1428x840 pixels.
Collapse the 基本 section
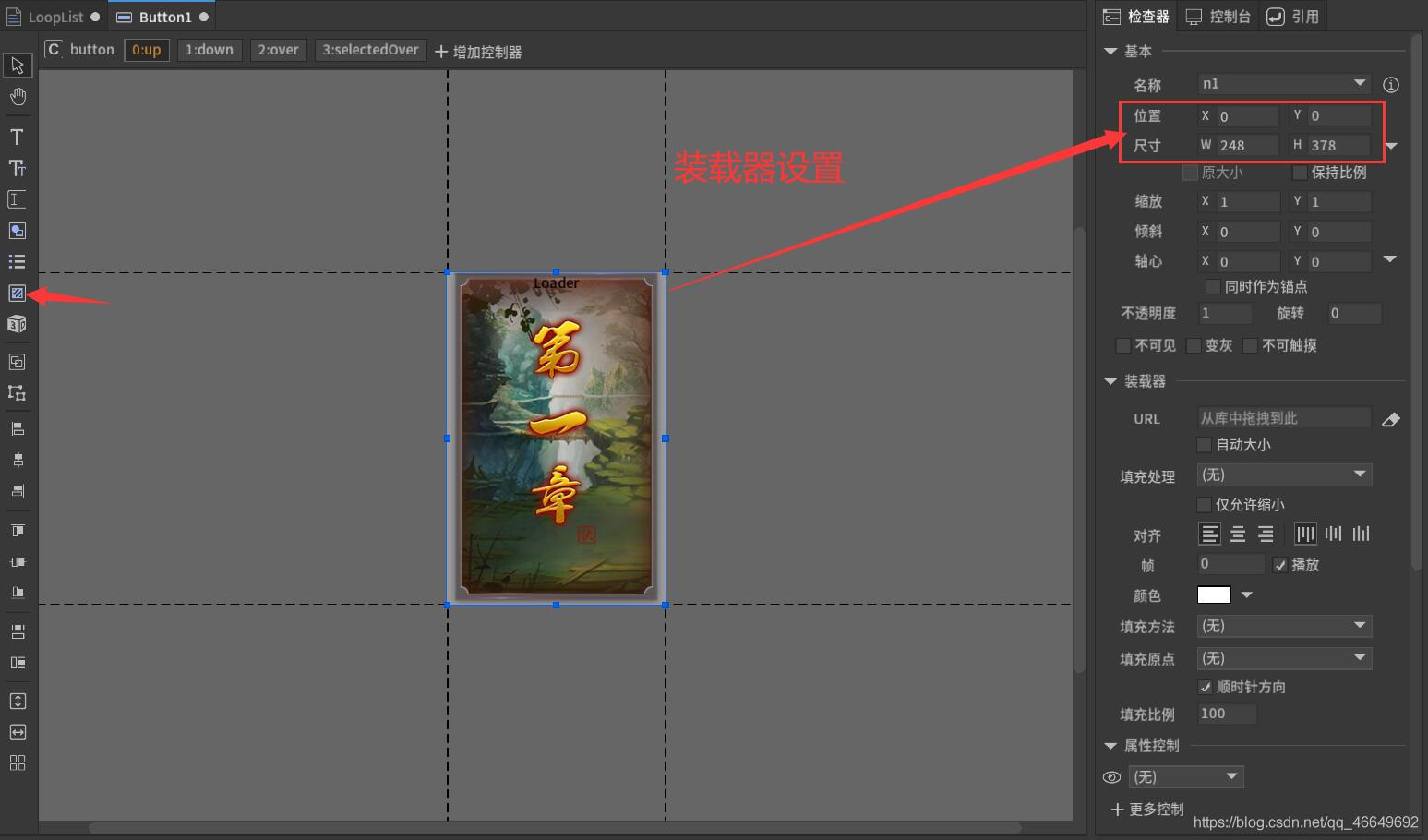1110,52
